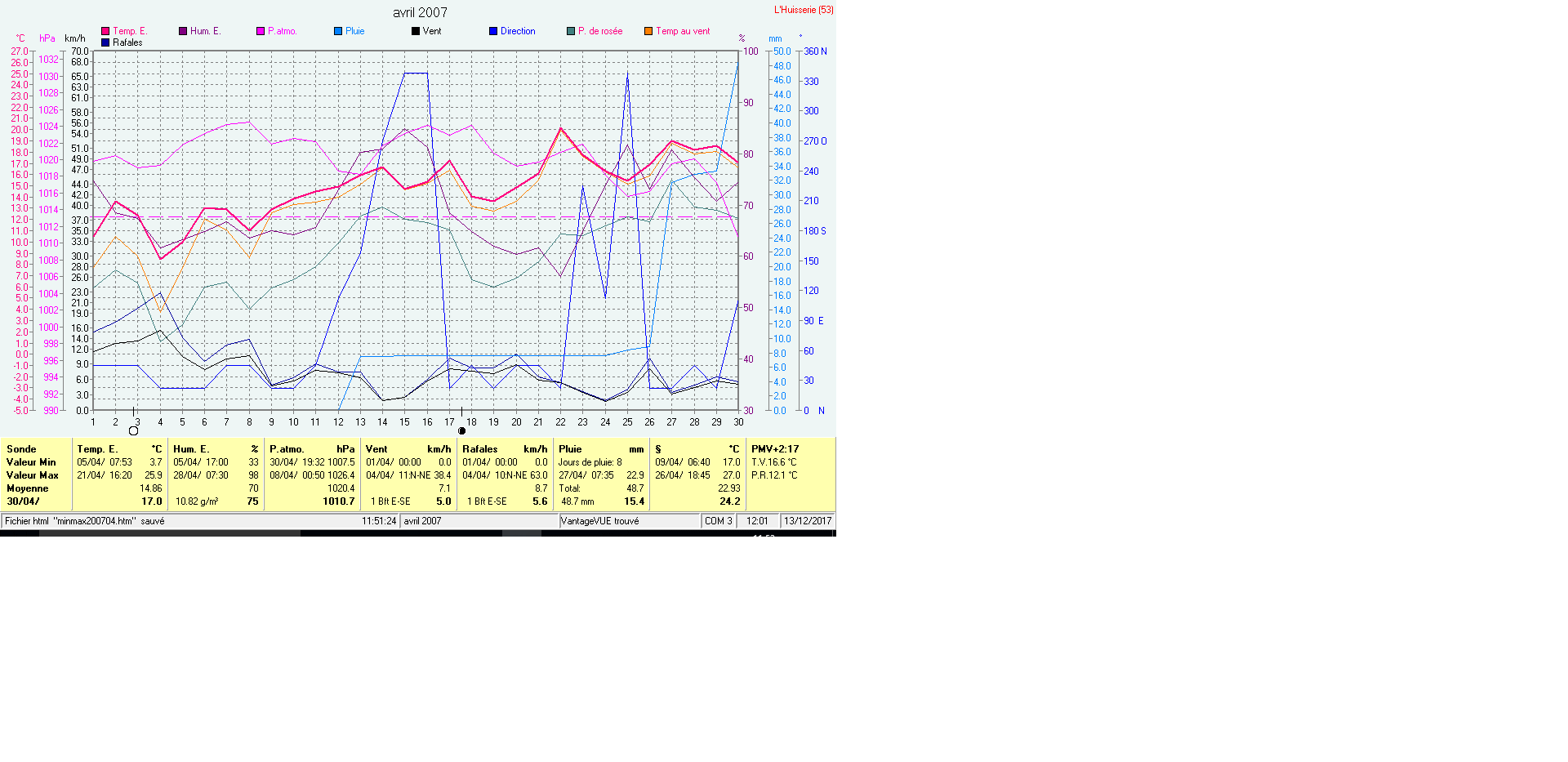Click the 30/04/ date row label
The width and height of the screenshot is (1568, 762).
tap(23, 501)
